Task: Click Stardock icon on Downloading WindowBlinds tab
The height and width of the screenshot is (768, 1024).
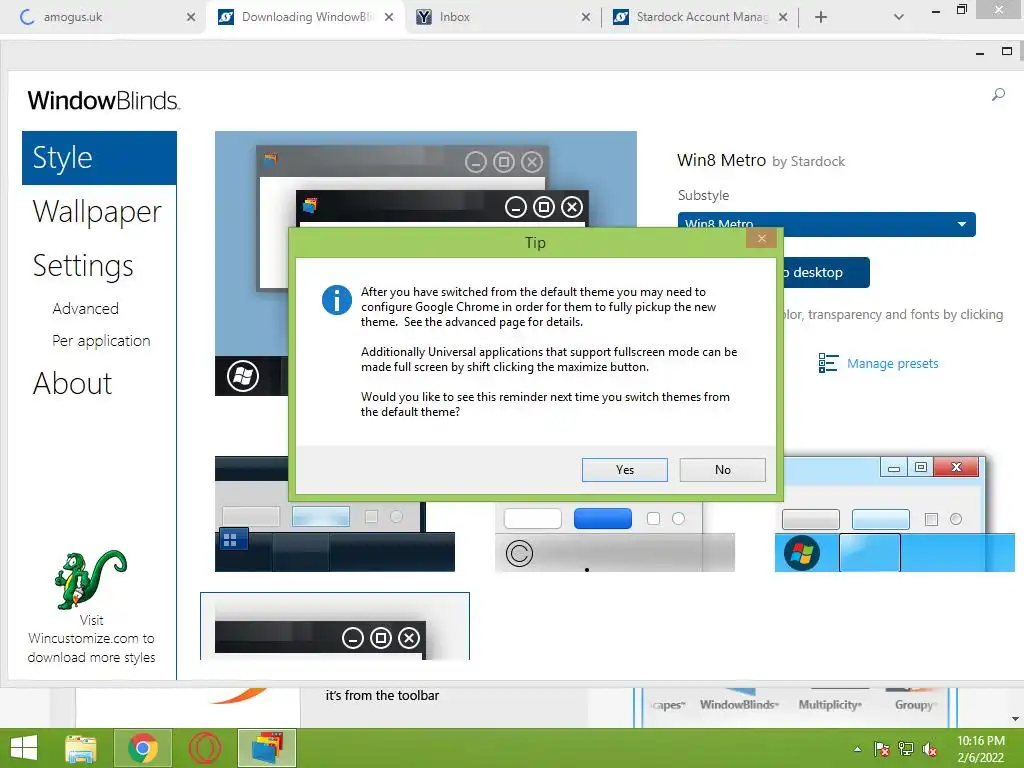Action: coord(226,17)
